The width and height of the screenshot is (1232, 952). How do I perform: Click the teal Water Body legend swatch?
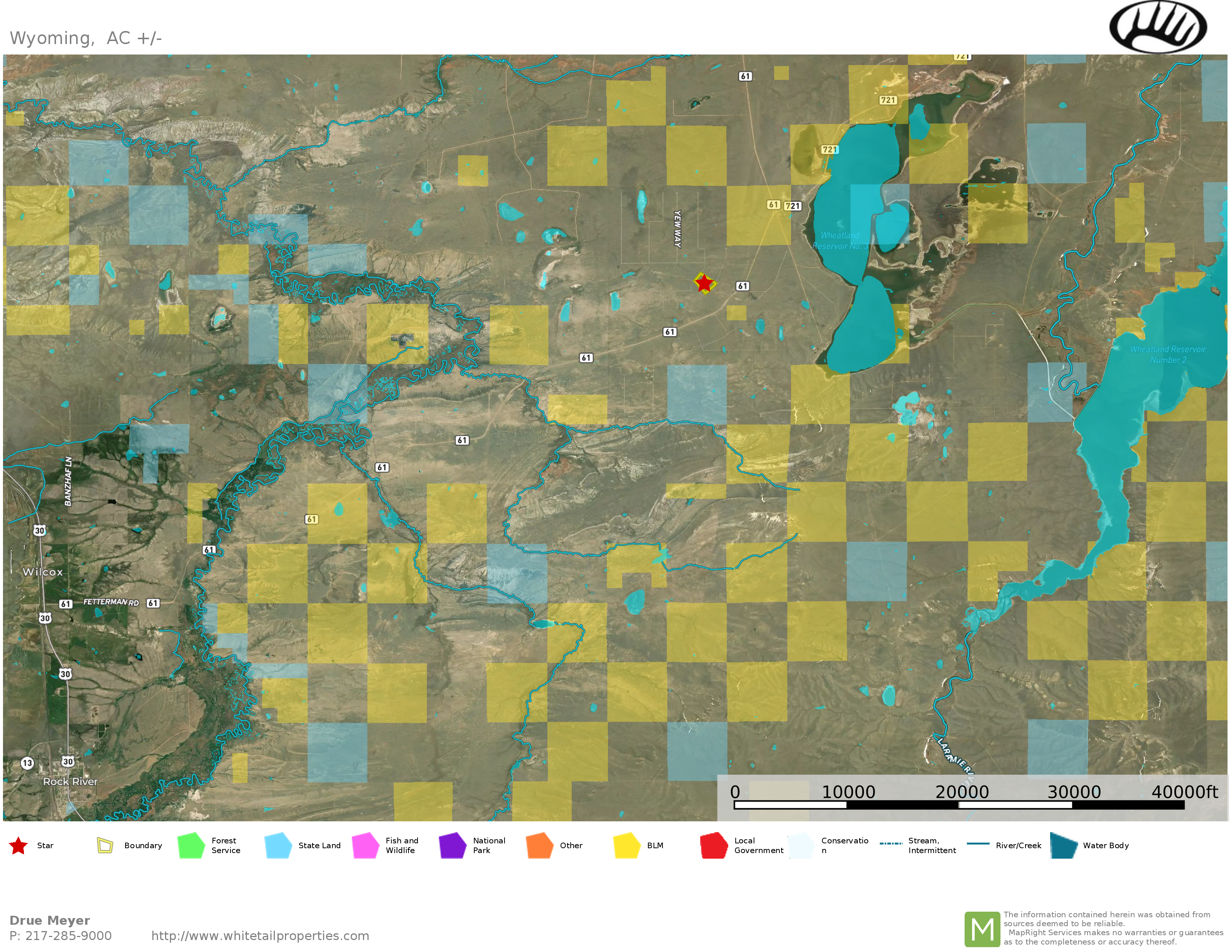[x=1063, y=845]
